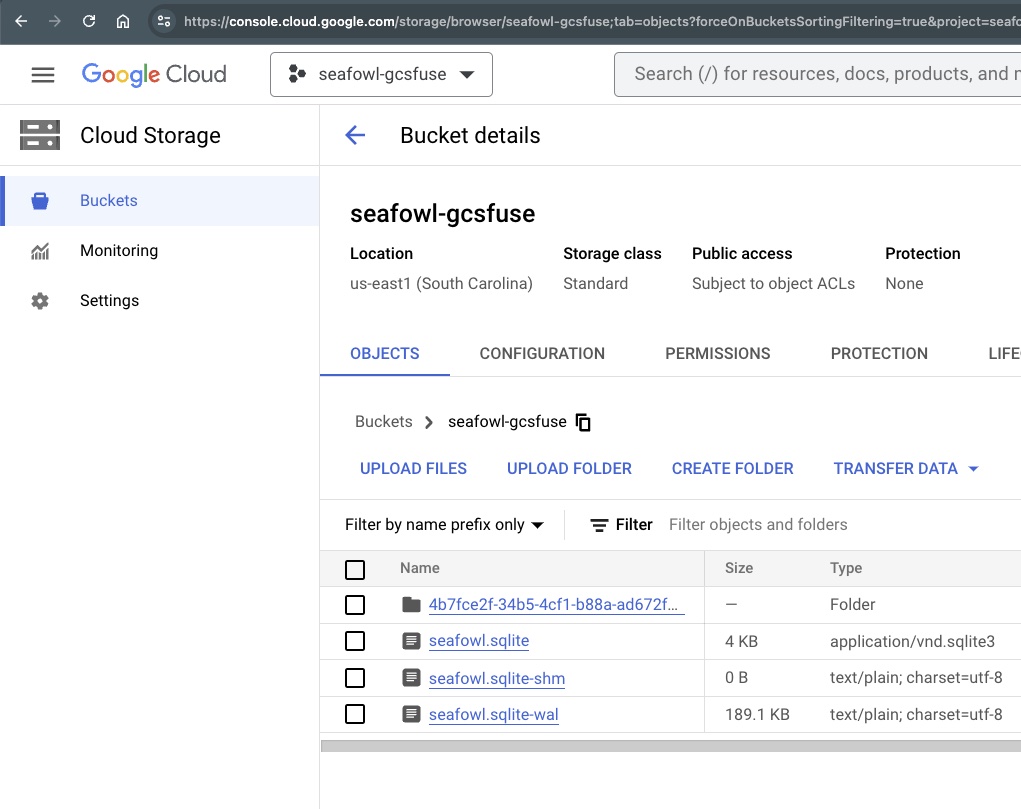Check the seafowl.sqlite row checkbox
Screen dimensions: 1021x809
click(x=355, y=641)
